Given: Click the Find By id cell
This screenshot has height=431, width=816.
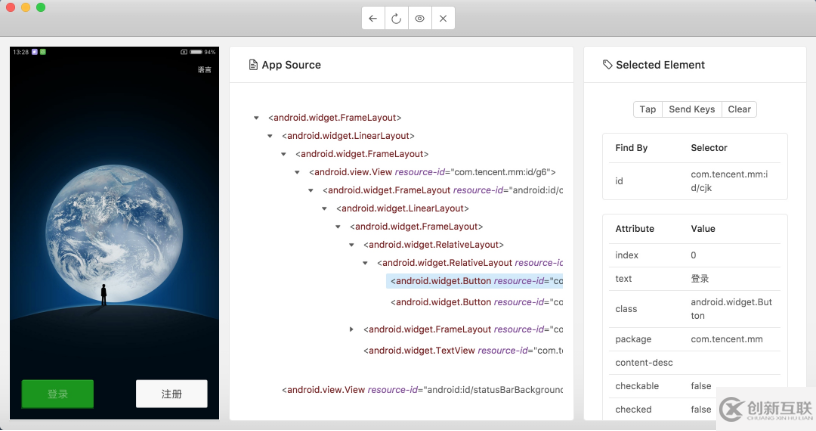Looking at the screenshot, I should pos(619,181).
